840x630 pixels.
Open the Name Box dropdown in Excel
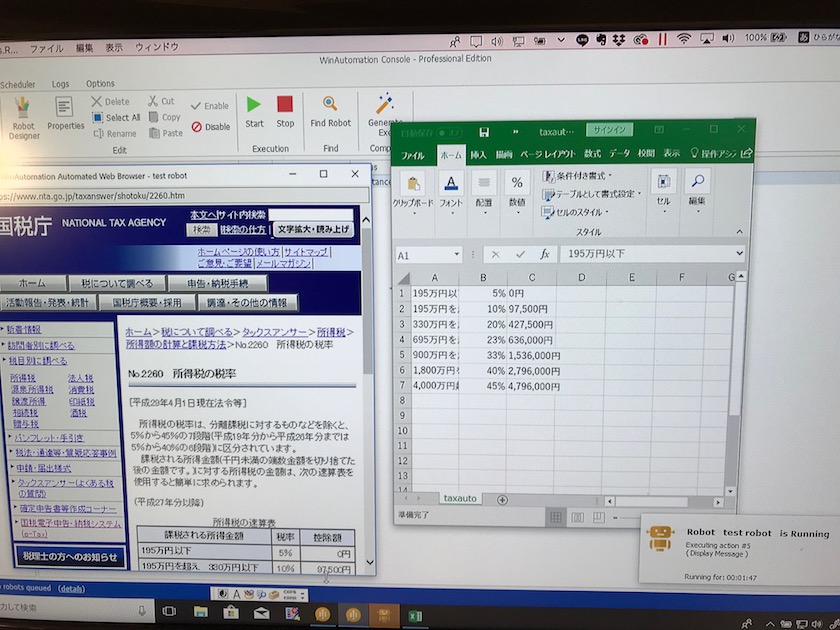pos(456,254)
